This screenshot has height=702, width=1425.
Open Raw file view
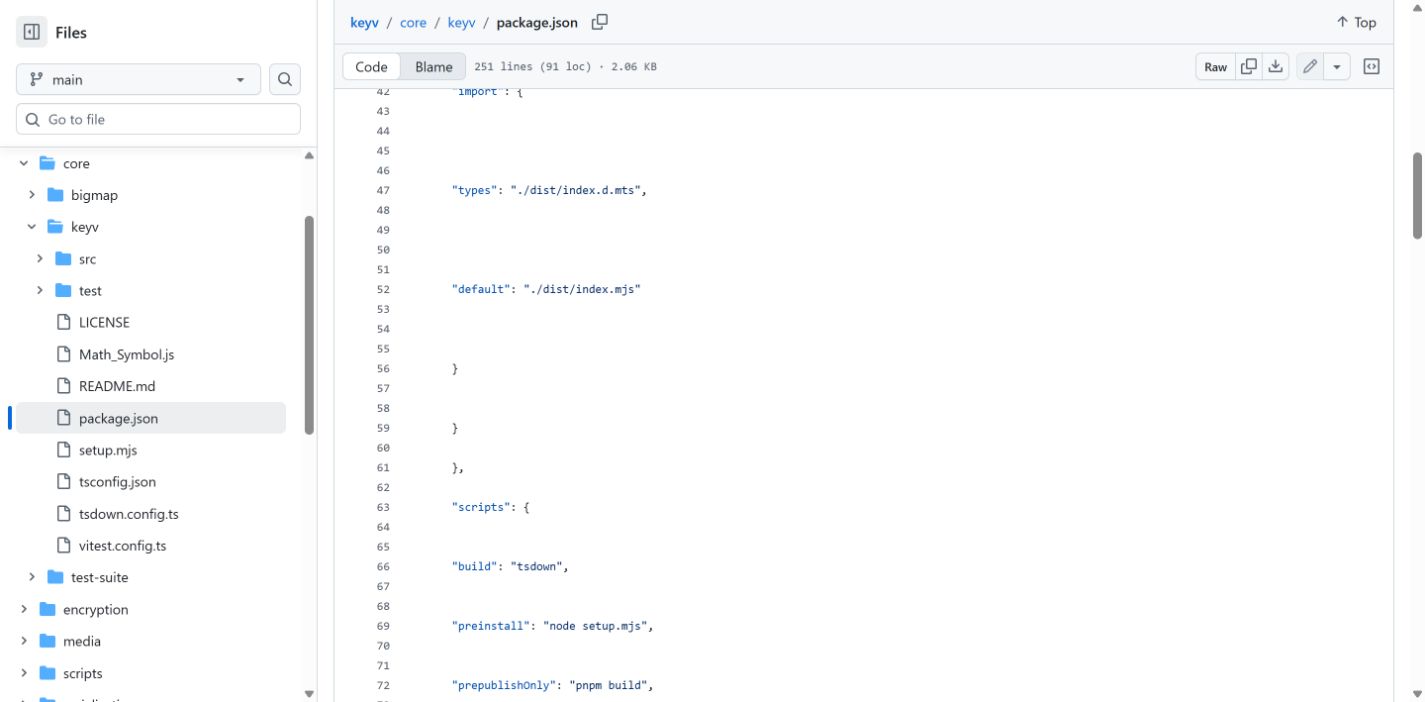point(1216,67)
